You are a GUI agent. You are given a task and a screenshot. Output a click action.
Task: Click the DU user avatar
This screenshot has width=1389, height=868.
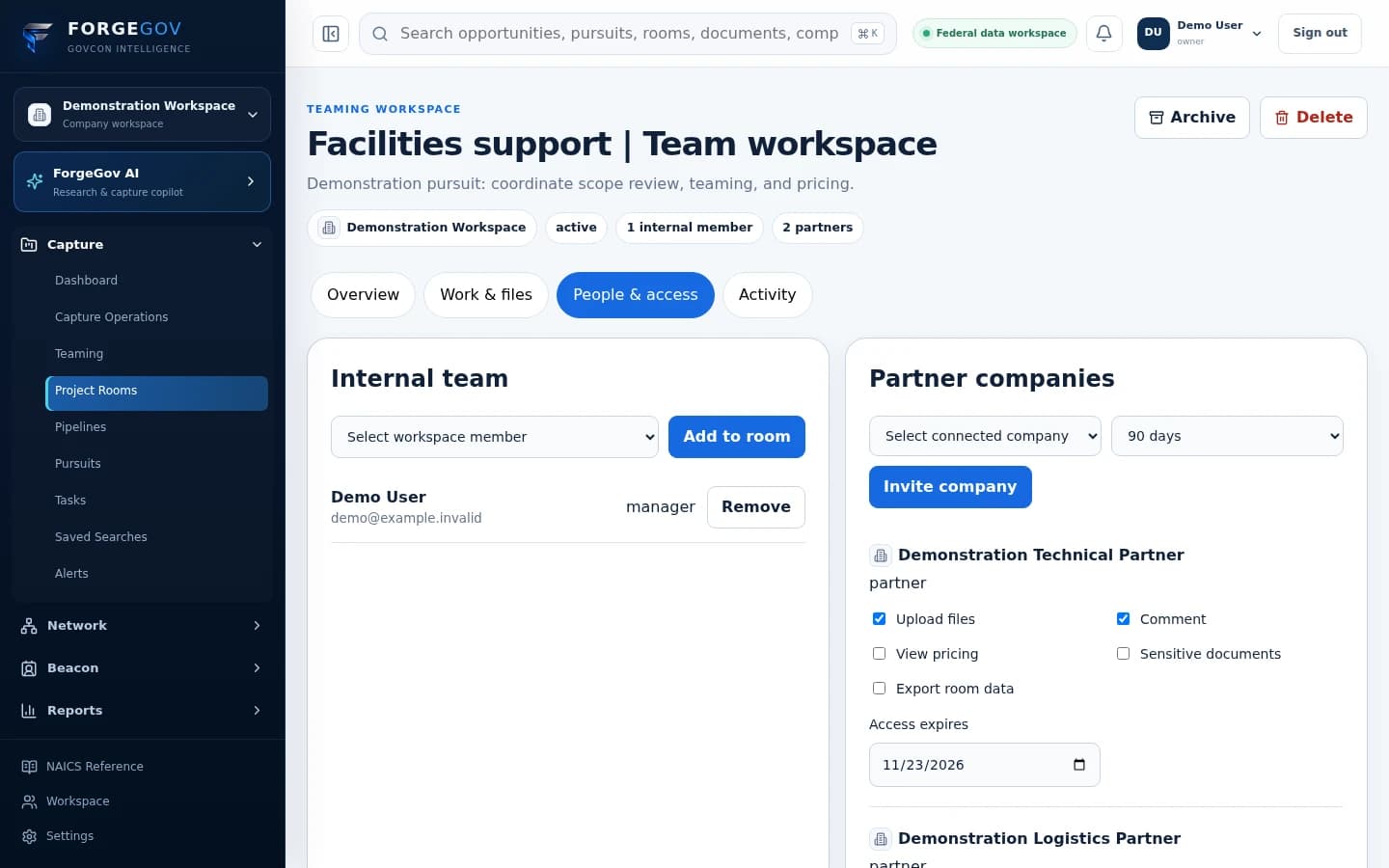[x=1154, y=33]
